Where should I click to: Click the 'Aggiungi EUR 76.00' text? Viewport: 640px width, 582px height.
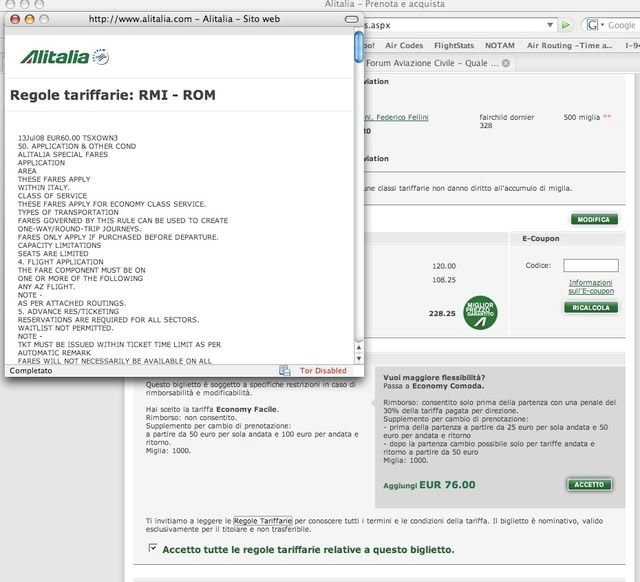pyautogui.click(x=429, y=485)
